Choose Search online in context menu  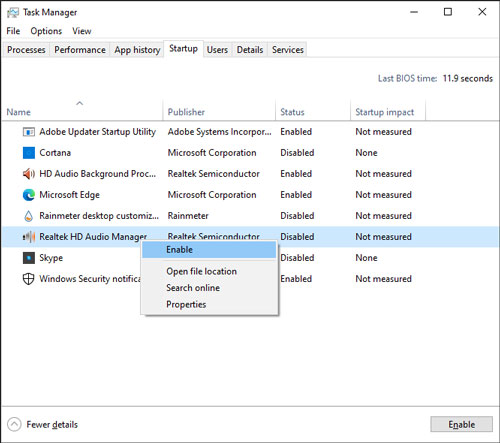(x=209, y=288)
